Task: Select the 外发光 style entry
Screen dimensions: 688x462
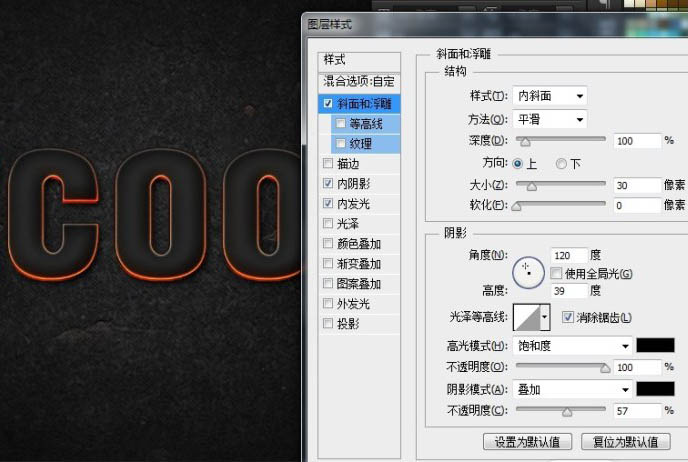Action: [354, 303]
